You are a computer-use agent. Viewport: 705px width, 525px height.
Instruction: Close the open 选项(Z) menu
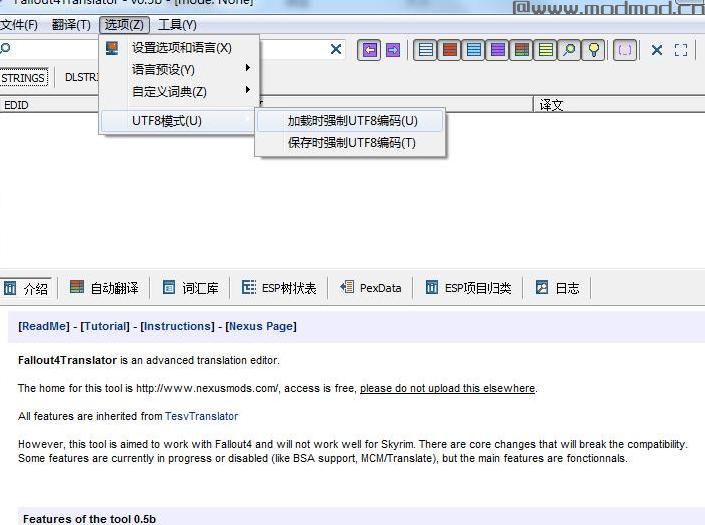124,25
